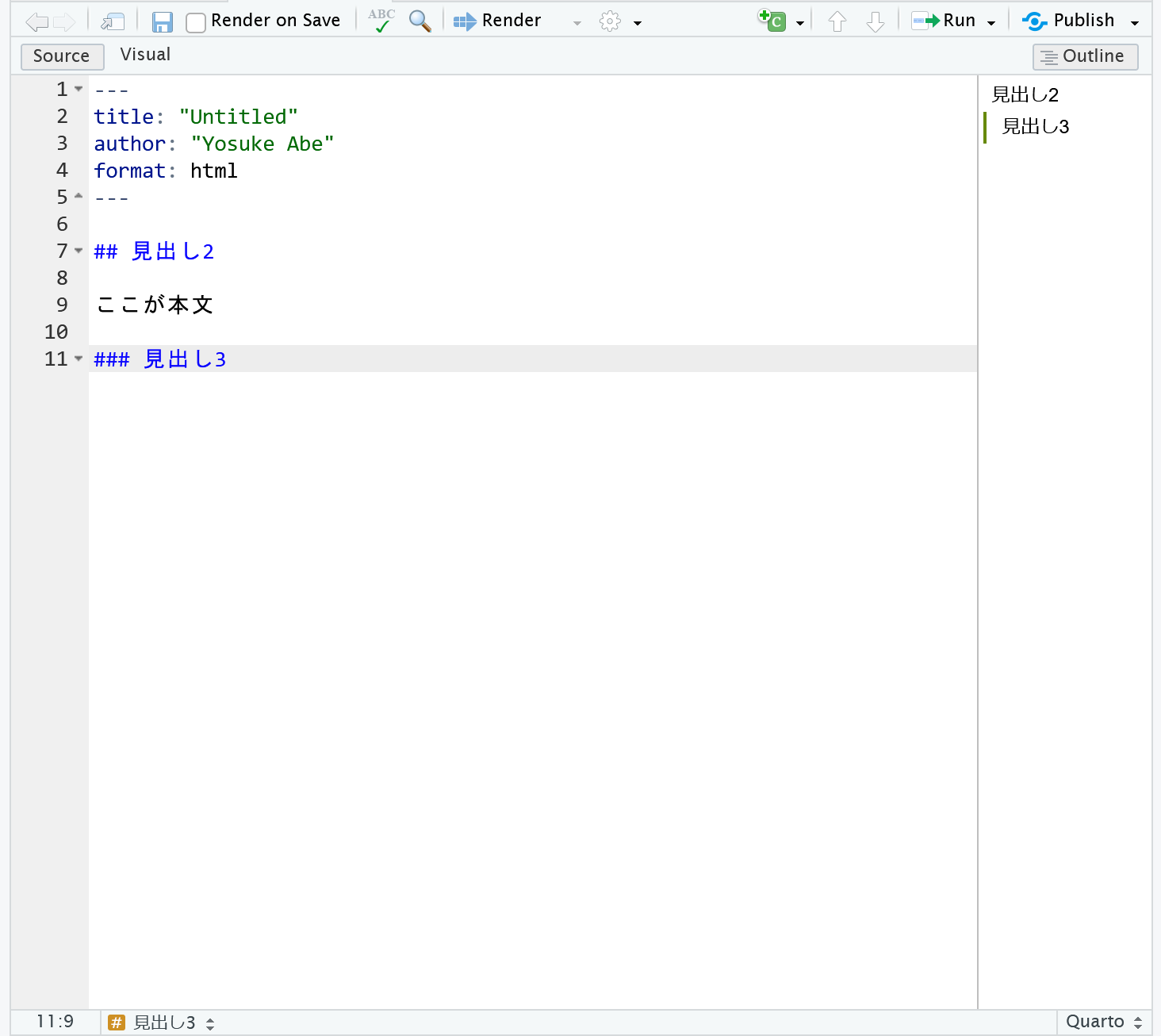Viewport: 1161px width, 1036px height.
Task: Collapse the YAML header fold on line 1
Action: tap(79, 89)
